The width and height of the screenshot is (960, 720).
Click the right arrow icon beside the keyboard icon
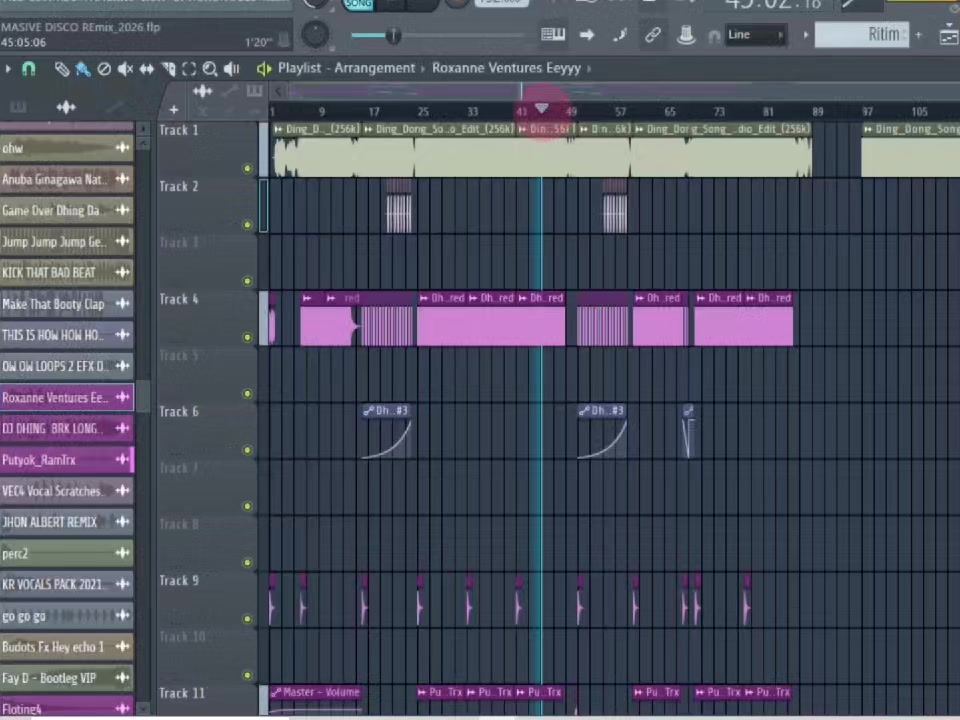(587, 35)
